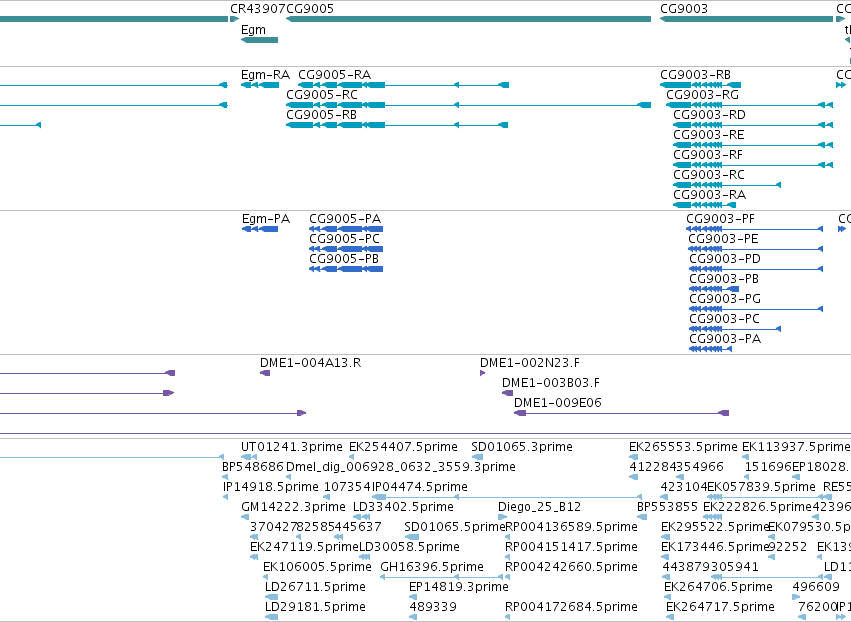Image resolution: width=851 pixels, height=622 pixels.
Task: Open protein CG9003-PD
Action: pos(725,259)
